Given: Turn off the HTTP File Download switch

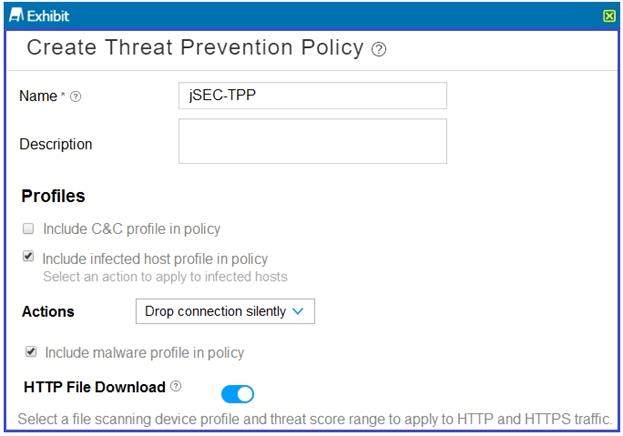Looking at the screenshot, I should 238,394.
